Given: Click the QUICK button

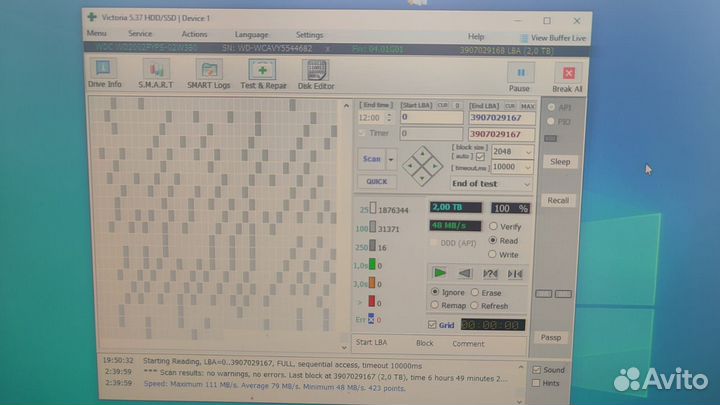Looking at the screenshot, I should coord(377,181).
